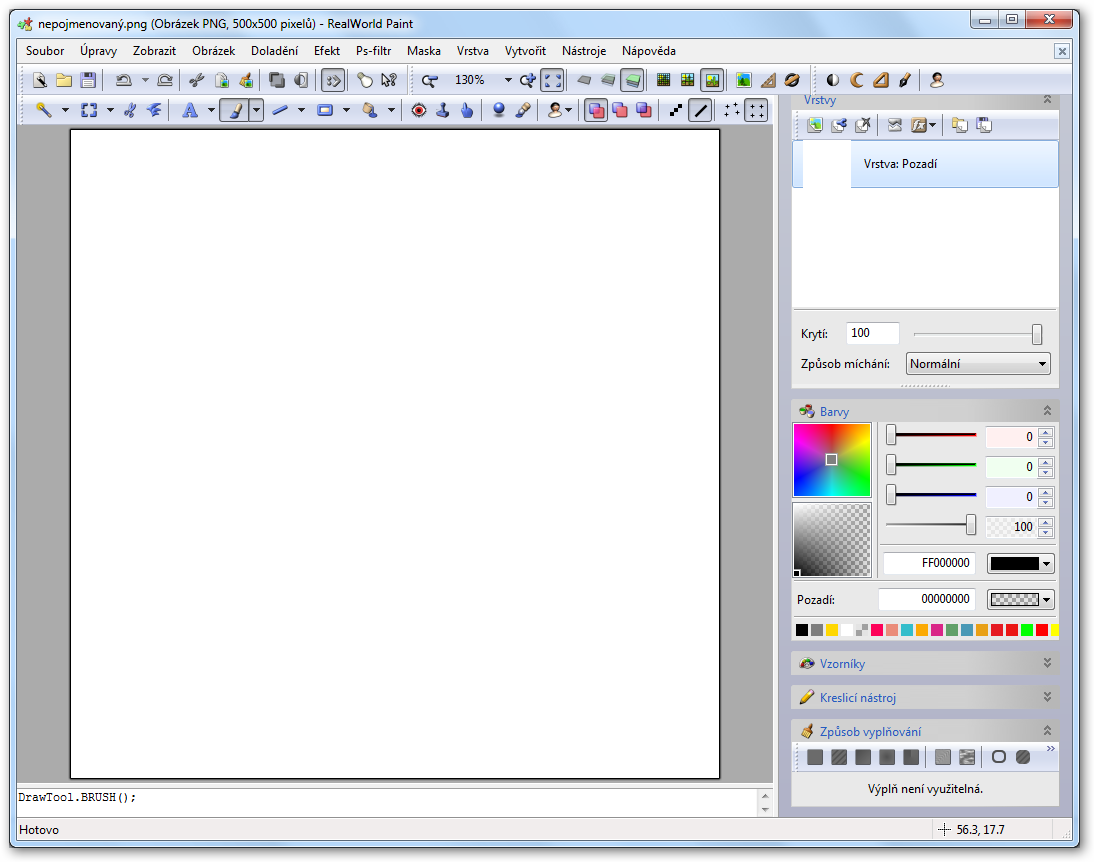Expand the Kreslicí nástroj panel
Screen dimensions: 1094x862
tap(1047, 697)
